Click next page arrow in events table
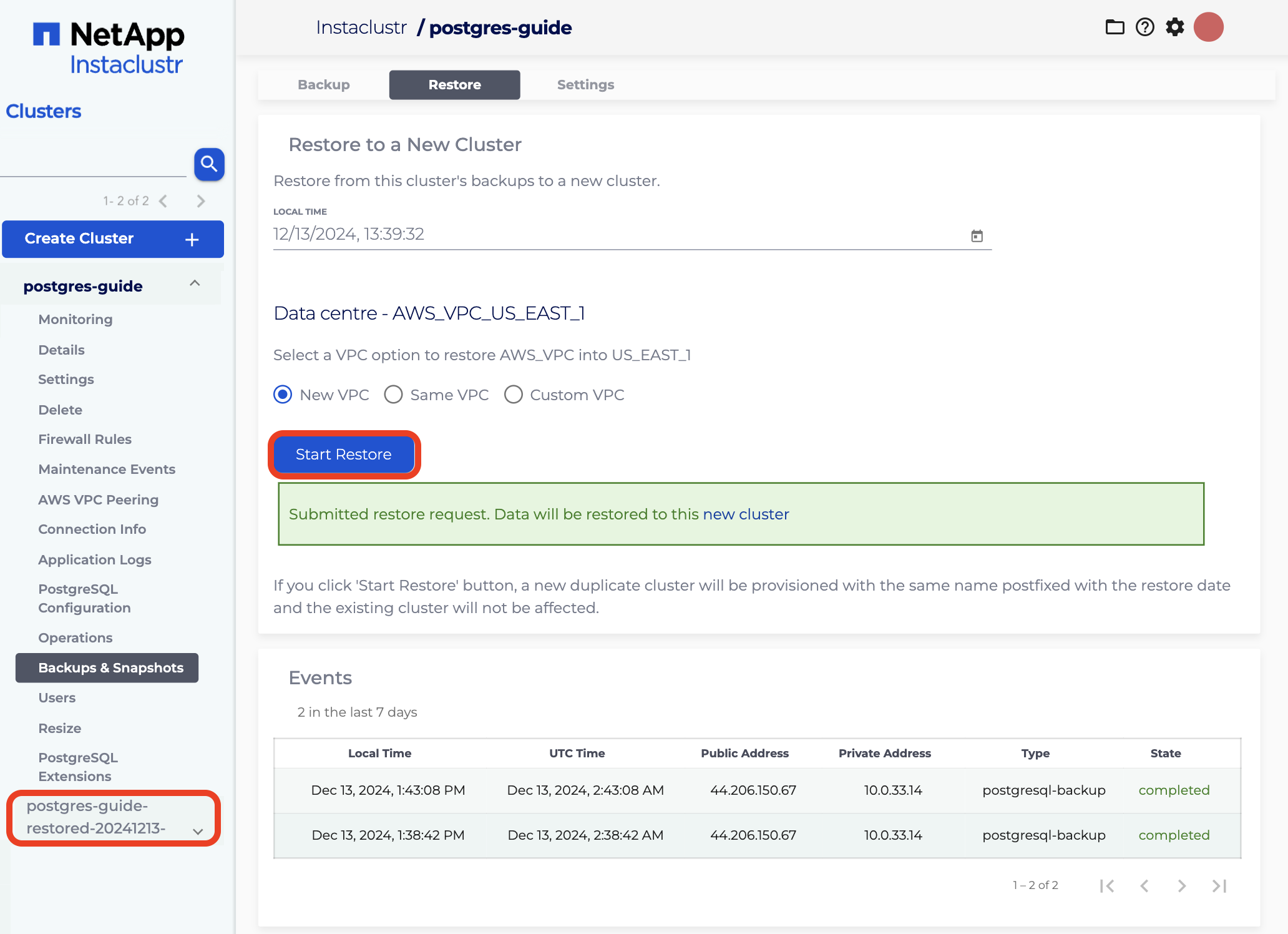Image resolution: width=1288 pixels, height=934 pixels. tap(1181, 885)
